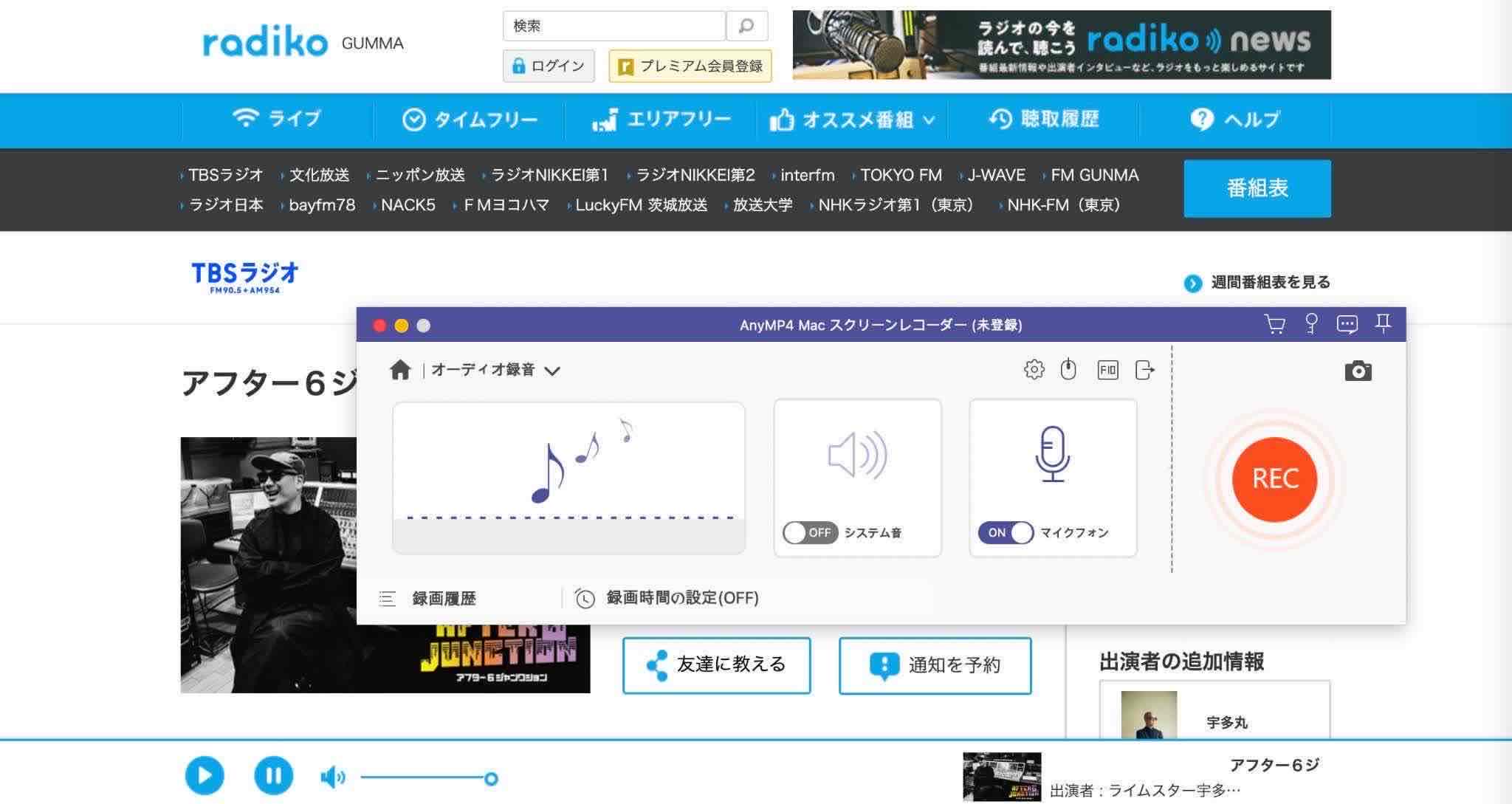Start recording with the REC button
This screenshot has width=1512, height=804.
(1274, 478)
